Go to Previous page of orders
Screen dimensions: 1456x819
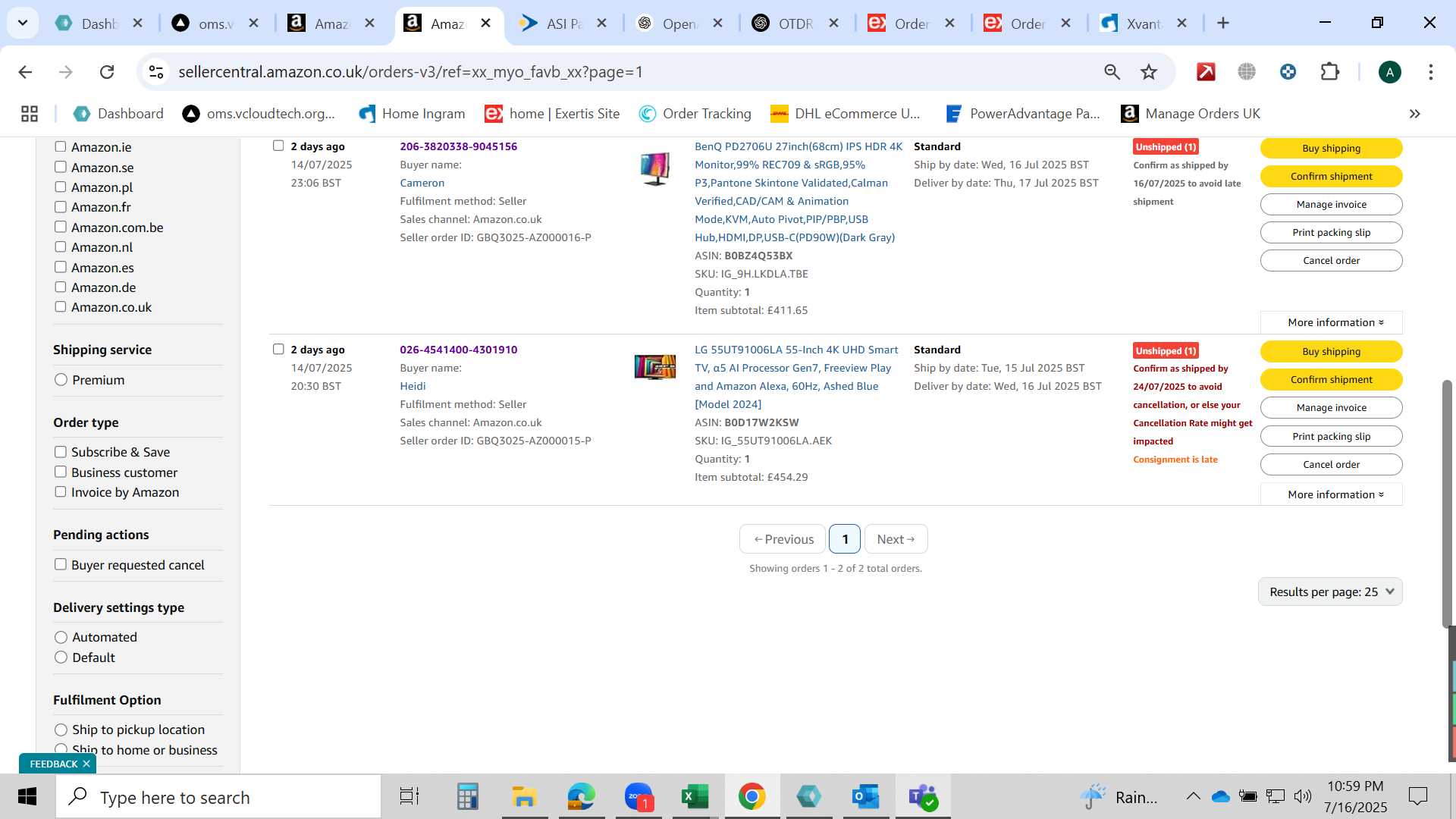pos(783,539)
